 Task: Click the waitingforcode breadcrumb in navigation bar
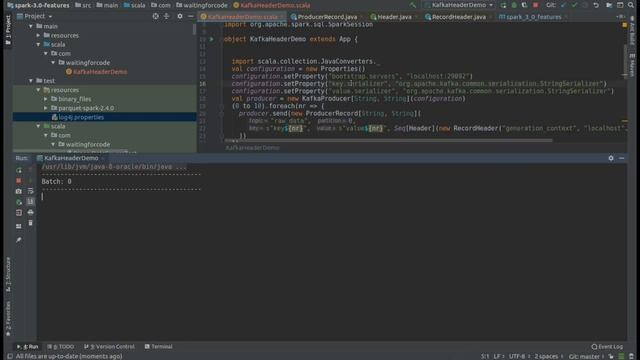click(x=202, y=5)
